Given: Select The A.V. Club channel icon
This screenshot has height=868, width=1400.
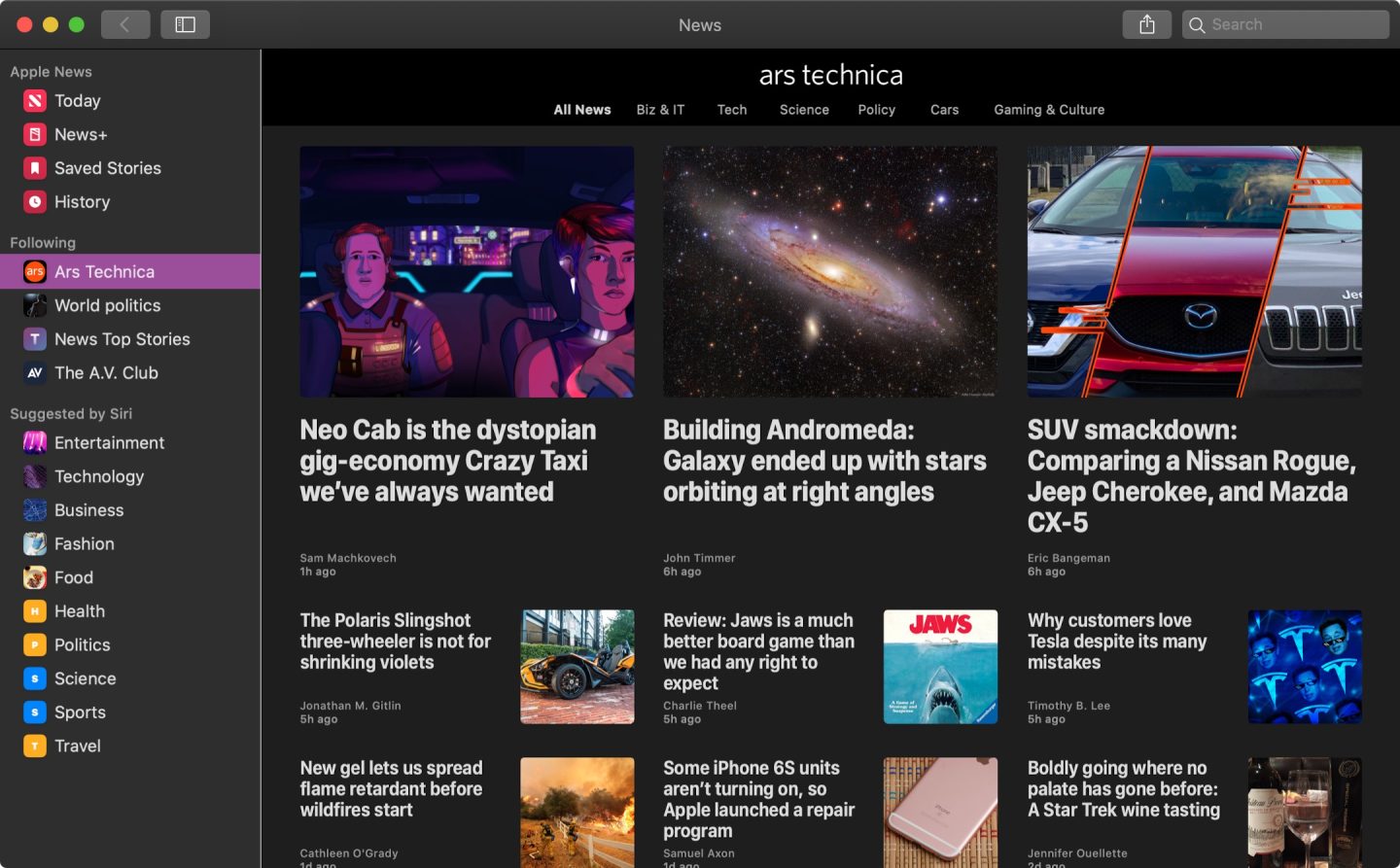Looking at the screenshot, I should click(35, 373).
